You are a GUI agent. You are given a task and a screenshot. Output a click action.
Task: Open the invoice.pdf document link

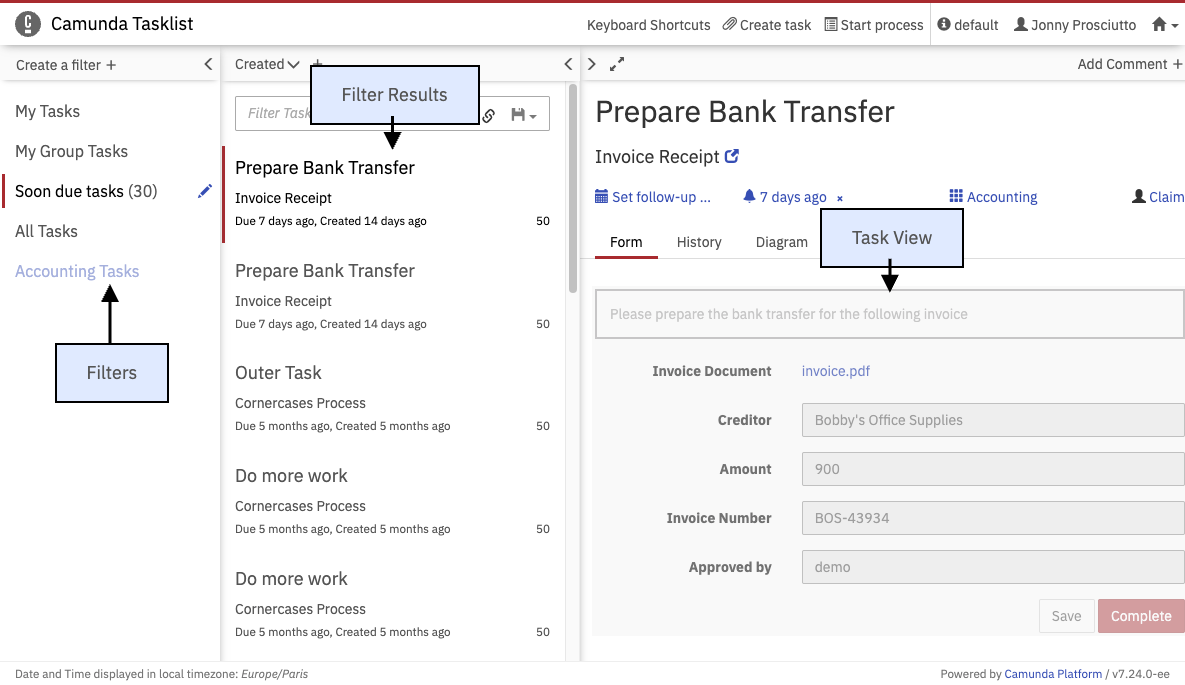(835, 371)
